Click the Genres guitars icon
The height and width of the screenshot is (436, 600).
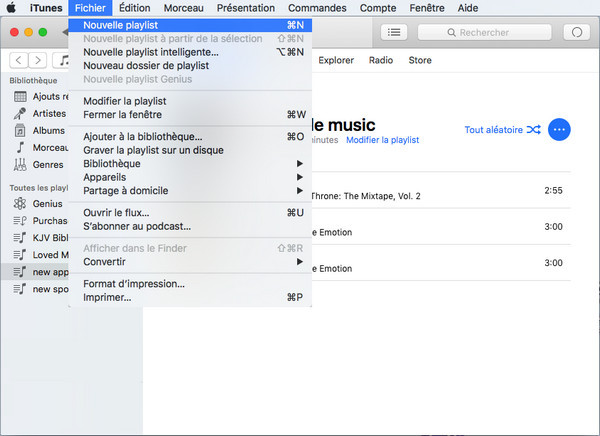[20, 165]
